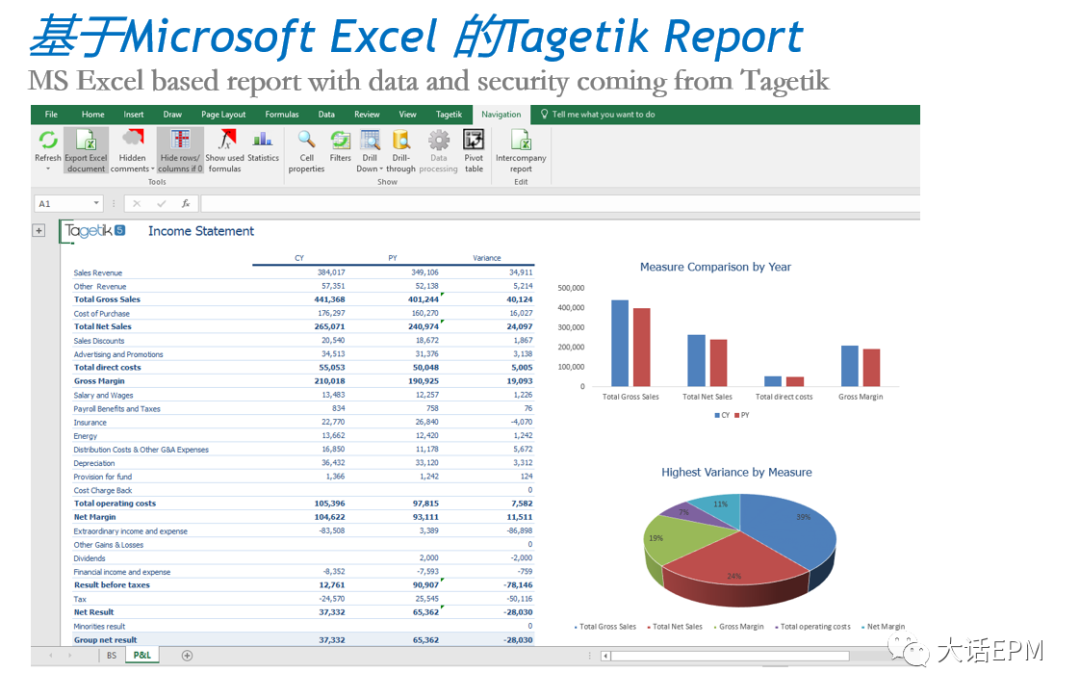Screen dimensions: 1080x698
Task: Select the Measure Comparison by Year chart title
Action: pos(715,267)
